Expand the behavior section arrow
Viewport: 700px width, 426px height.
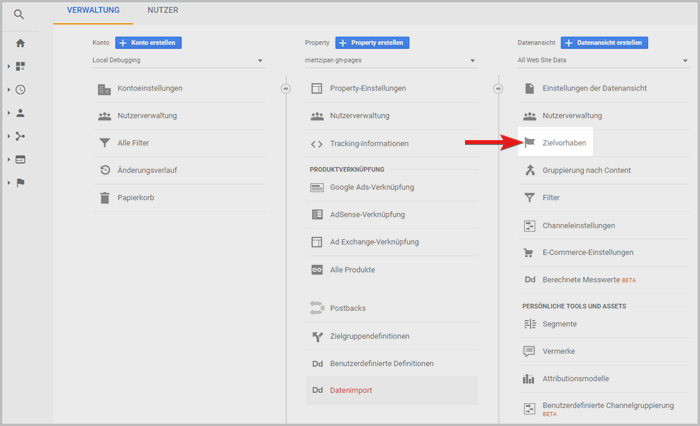[x=8, y=159]
